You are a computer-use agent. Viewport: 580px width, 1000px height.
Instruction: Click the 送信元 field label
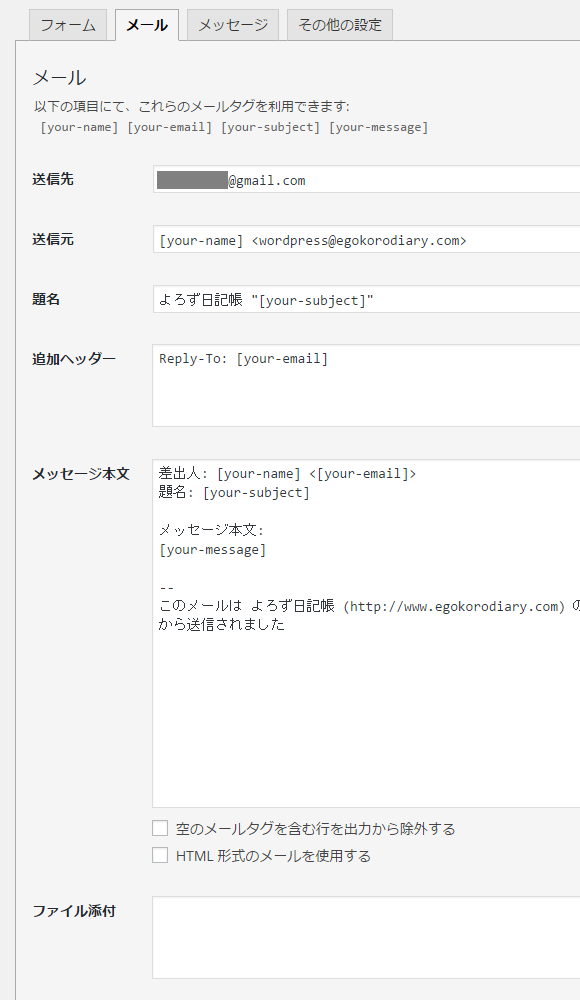[x=53, y=239]
